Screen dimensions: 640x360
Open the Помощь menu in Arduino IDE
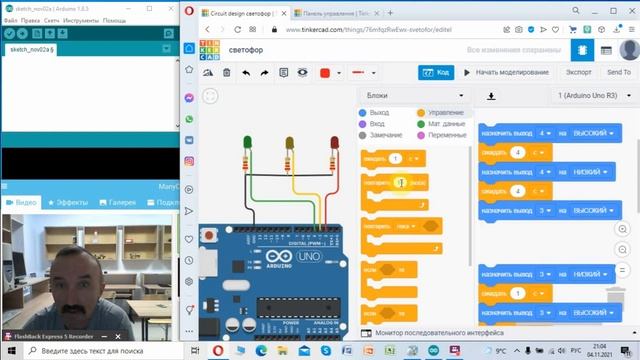coord(114,20)
